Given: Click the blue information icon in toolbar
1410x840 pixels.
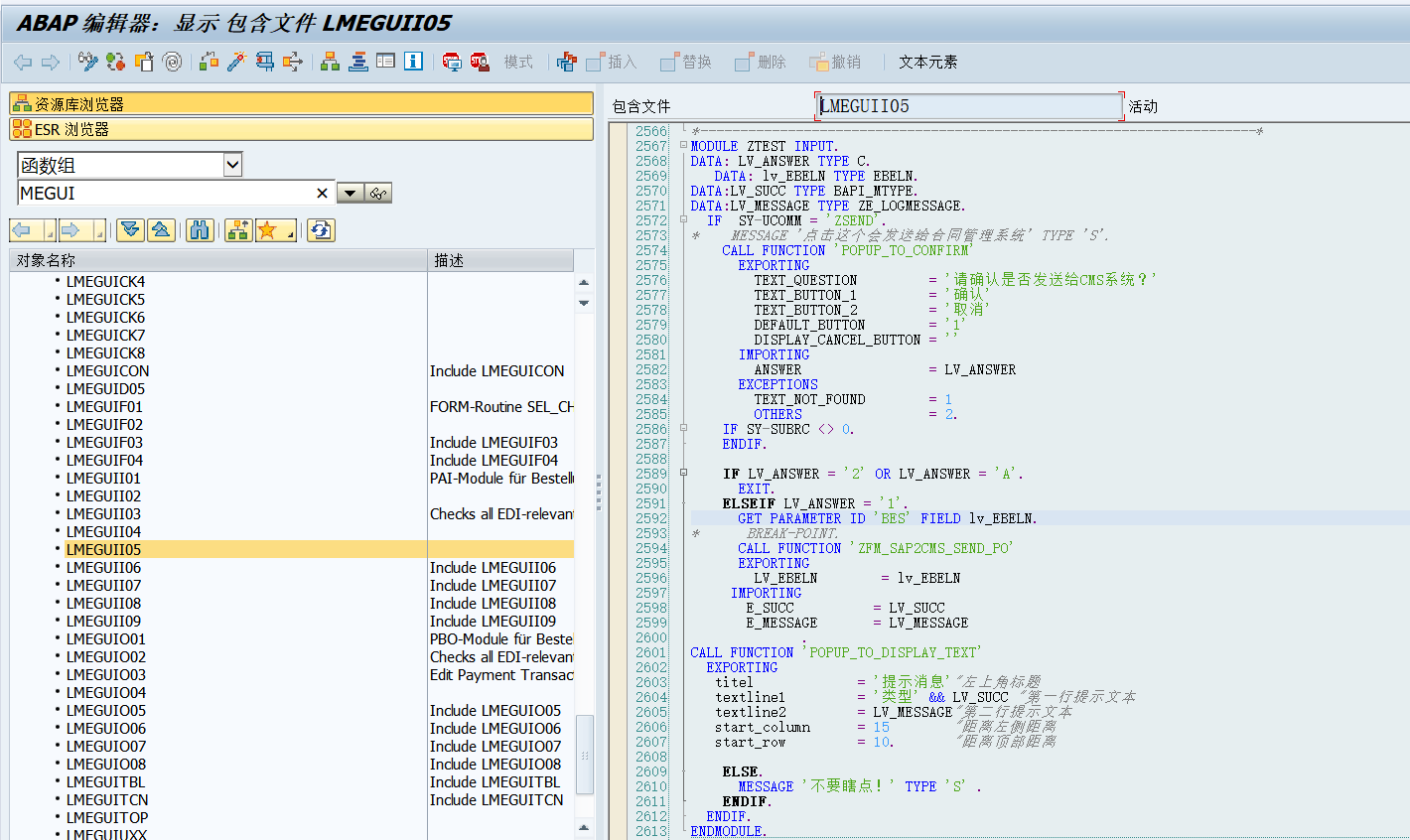Looking at the screenshot, I should point(414,62).
